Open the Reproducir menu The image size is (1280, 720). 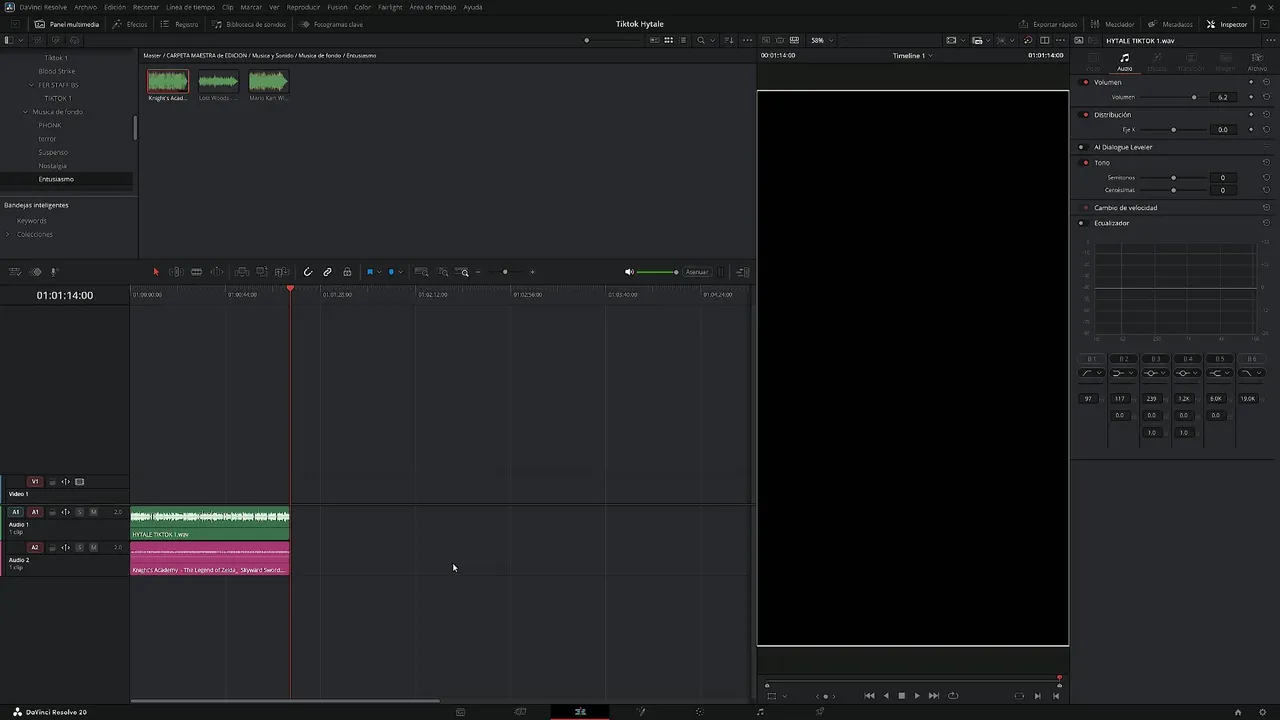[x=303, y=7]
